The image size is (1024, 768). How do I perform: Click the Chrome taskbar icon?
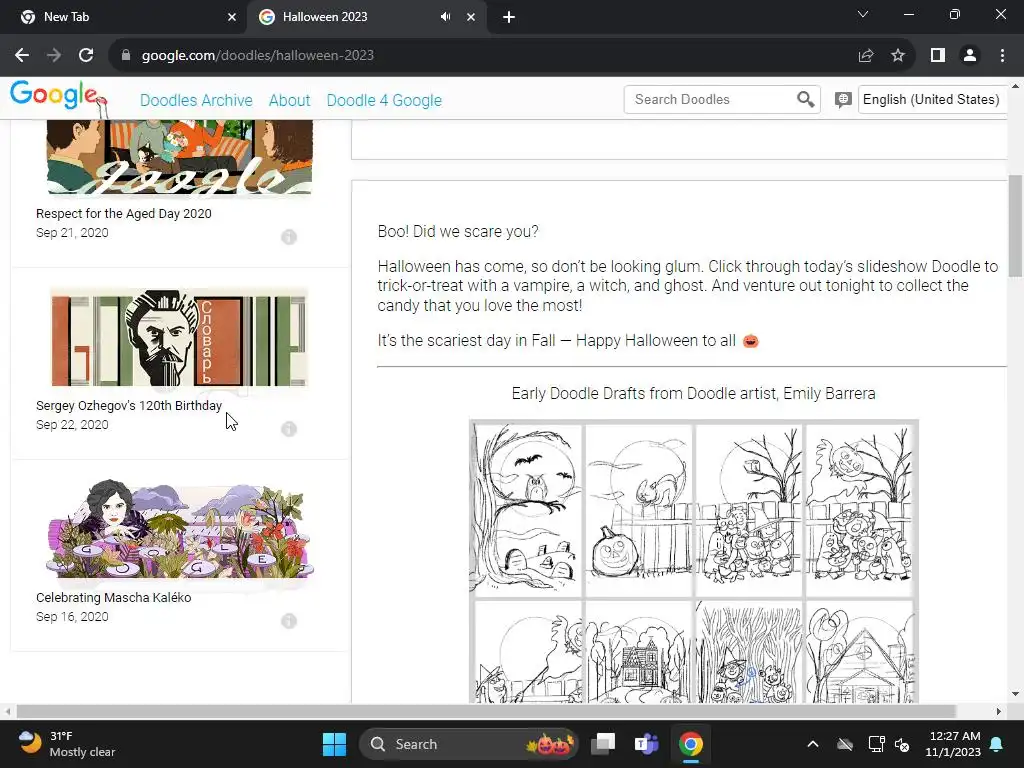coord(690,744)
